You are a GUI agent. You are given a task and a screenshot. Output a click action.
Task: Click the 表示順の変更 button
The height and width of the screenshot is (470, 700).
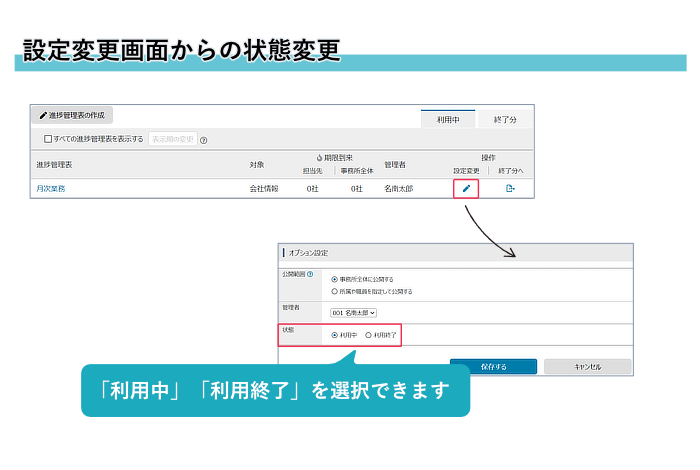coord(173,139)
